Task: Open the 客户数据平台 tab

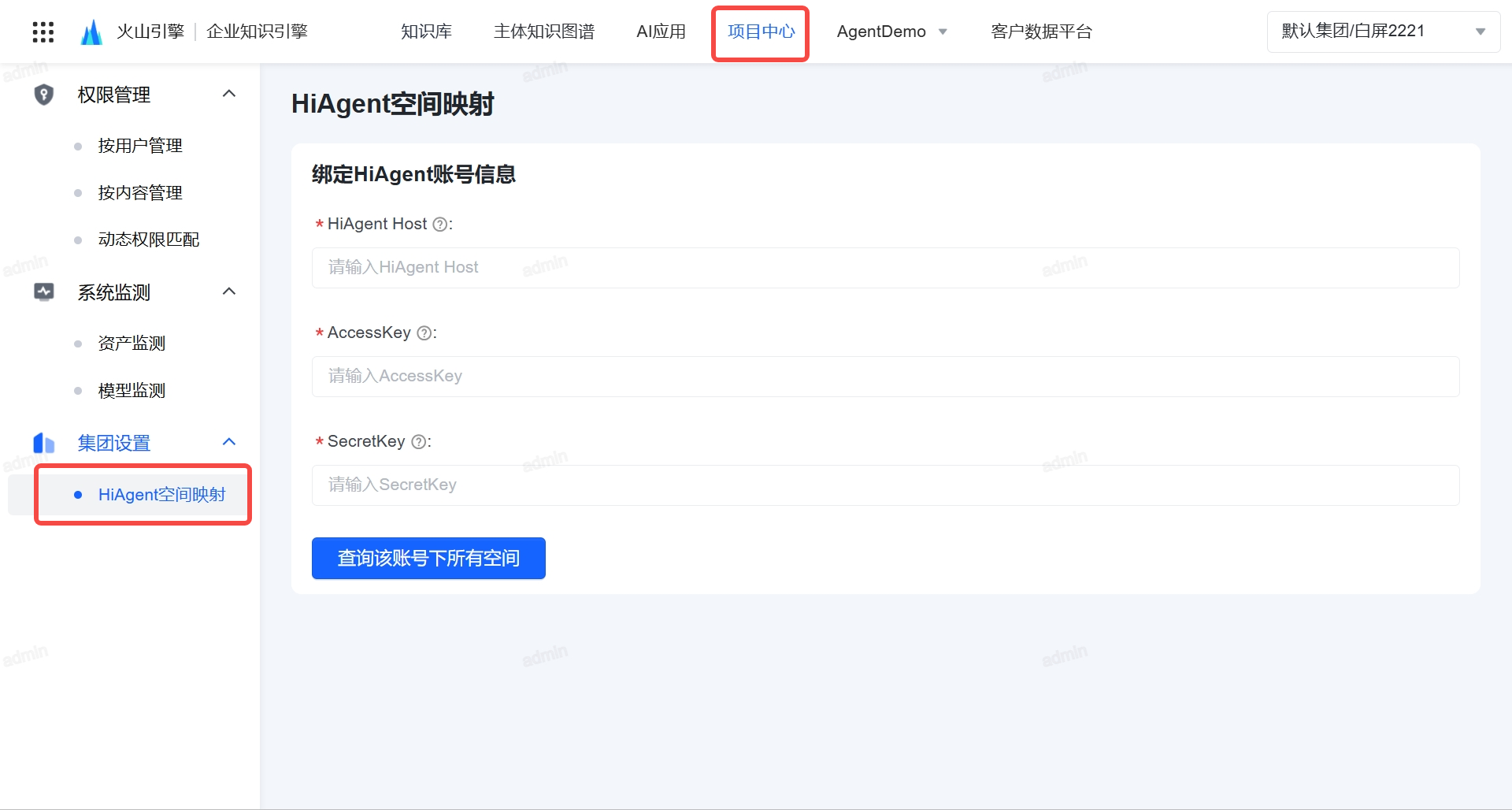Action: (1041, 32)
